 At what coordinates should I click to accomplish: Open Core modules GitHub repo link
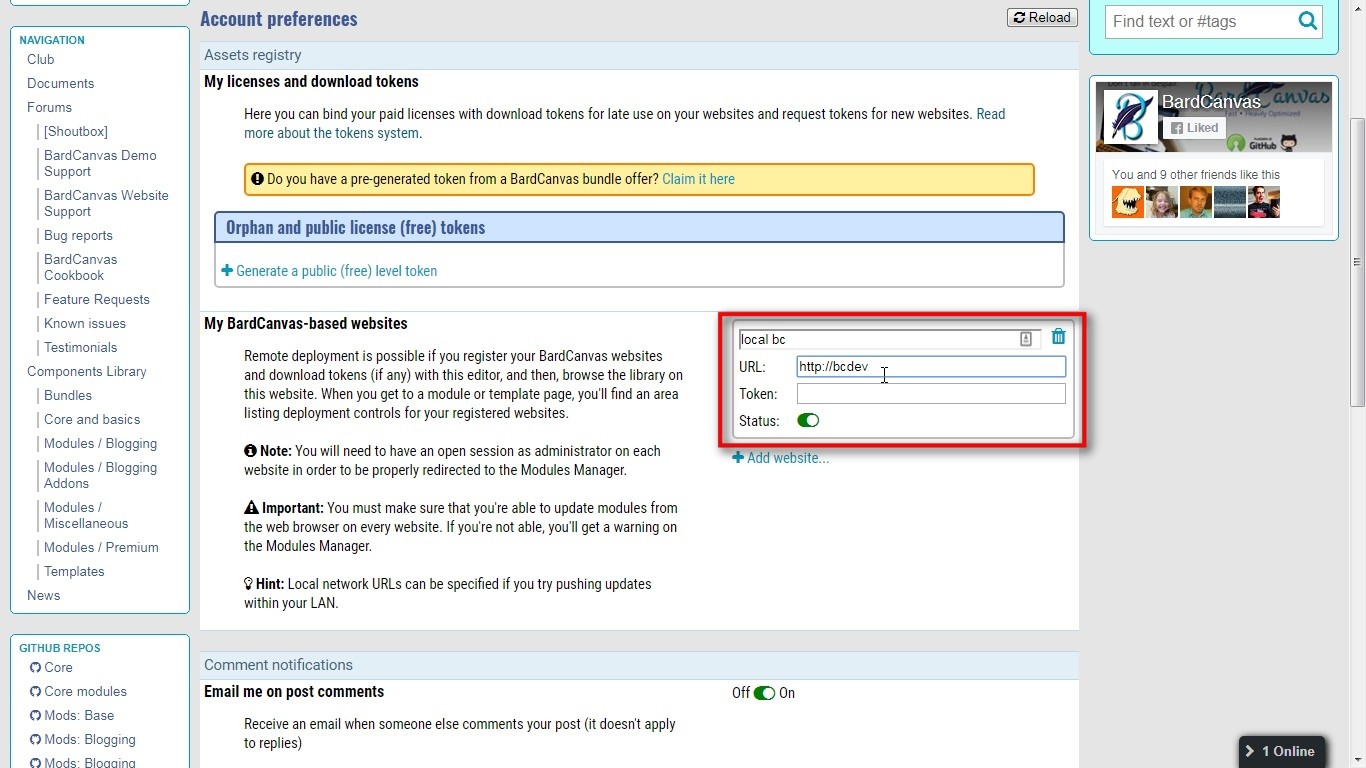click(78, 691)
